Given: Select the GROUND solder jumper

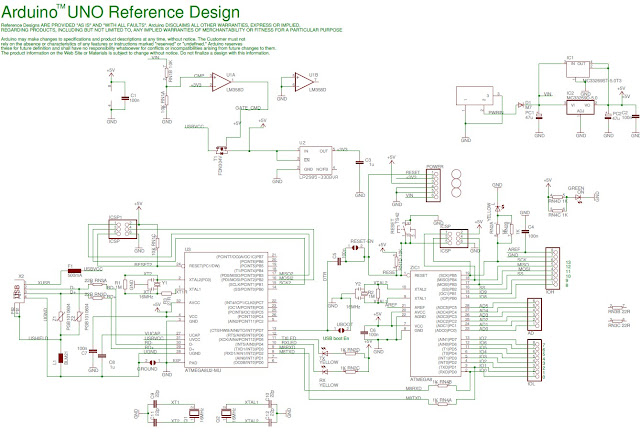Looking at the screenshot, I should [x=153, y=362].
